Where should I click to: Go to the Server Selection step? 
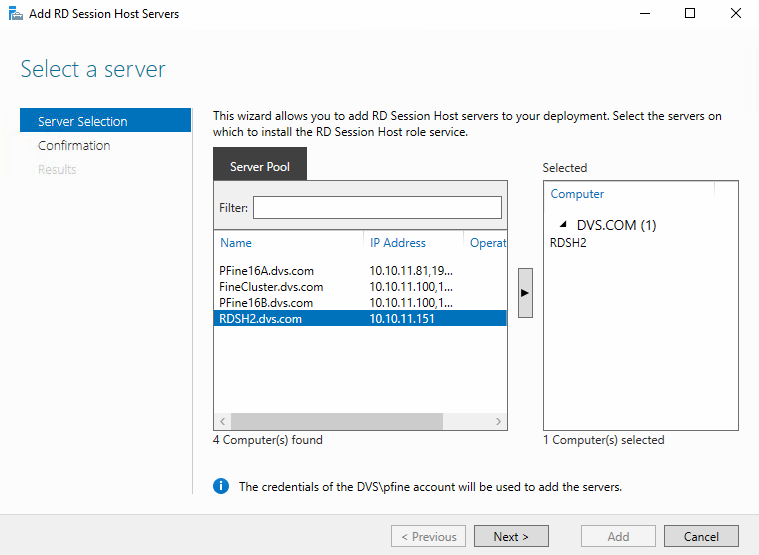coord(106,120)
